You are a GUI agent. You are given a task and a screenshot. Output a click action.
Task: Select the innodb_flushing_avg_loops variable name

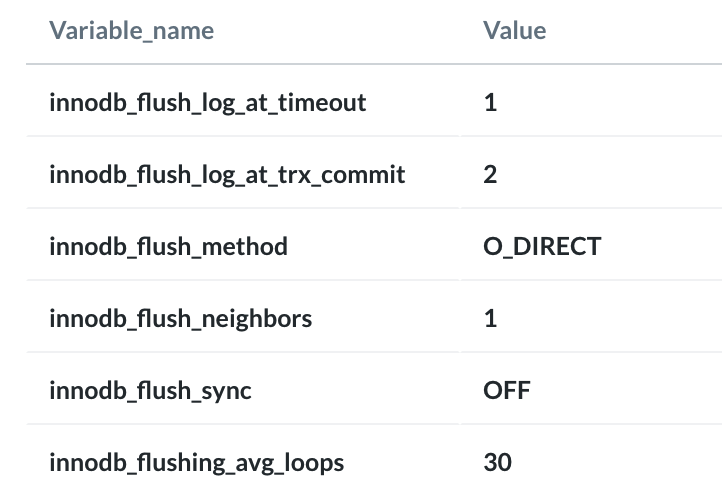pos(197,463)
